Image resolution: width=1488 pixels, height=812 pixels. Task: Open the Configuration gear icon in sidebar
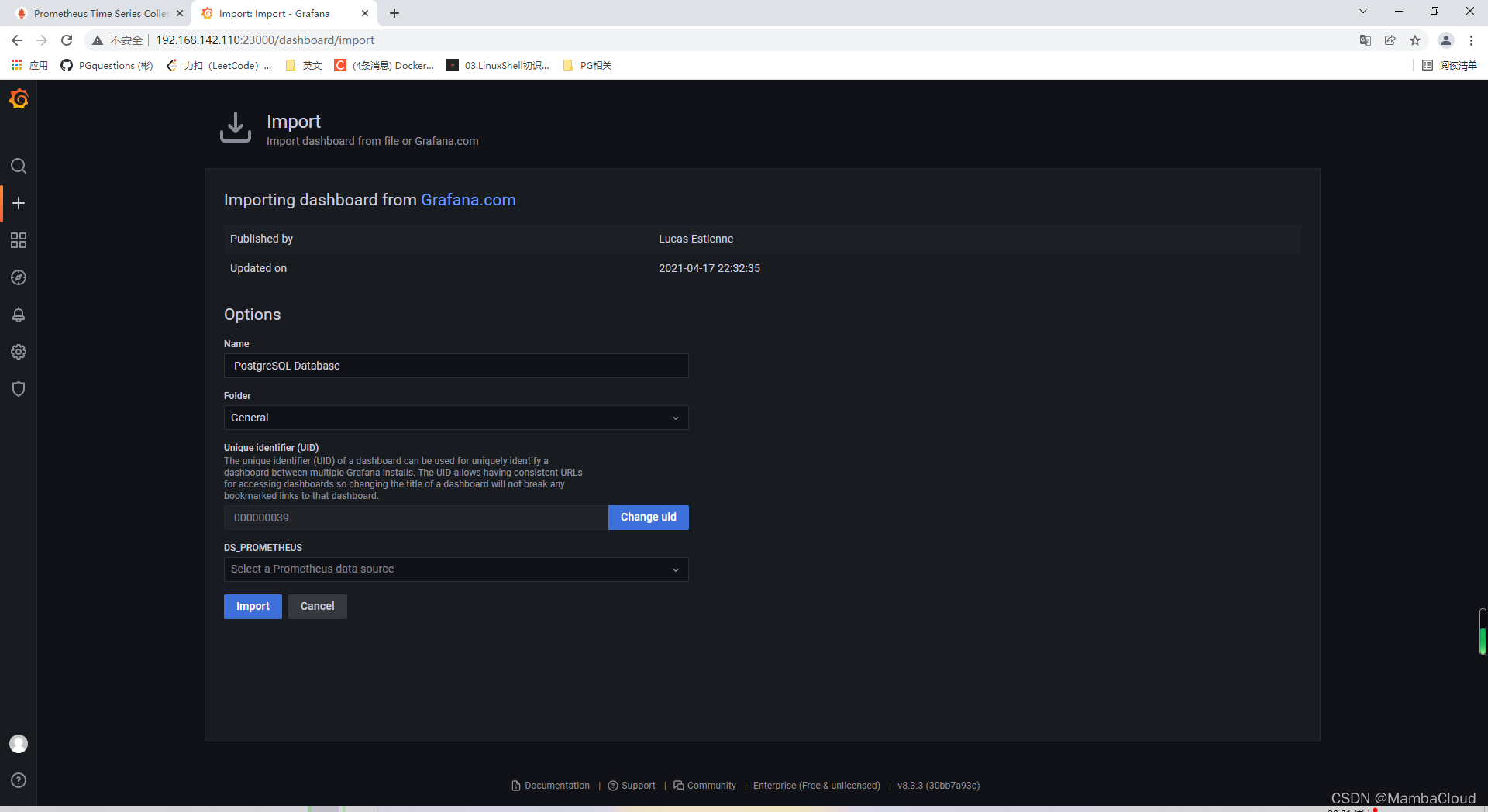pyautogui.click(x=19, y=352)
